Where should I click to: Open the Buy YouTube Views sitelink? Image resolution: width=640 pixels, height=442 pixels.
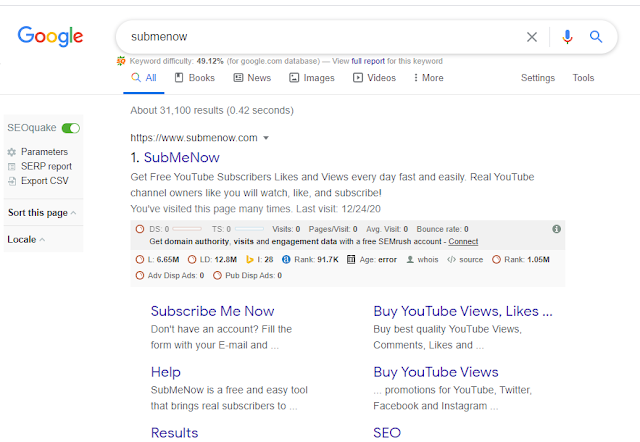(x=436, y=372)
